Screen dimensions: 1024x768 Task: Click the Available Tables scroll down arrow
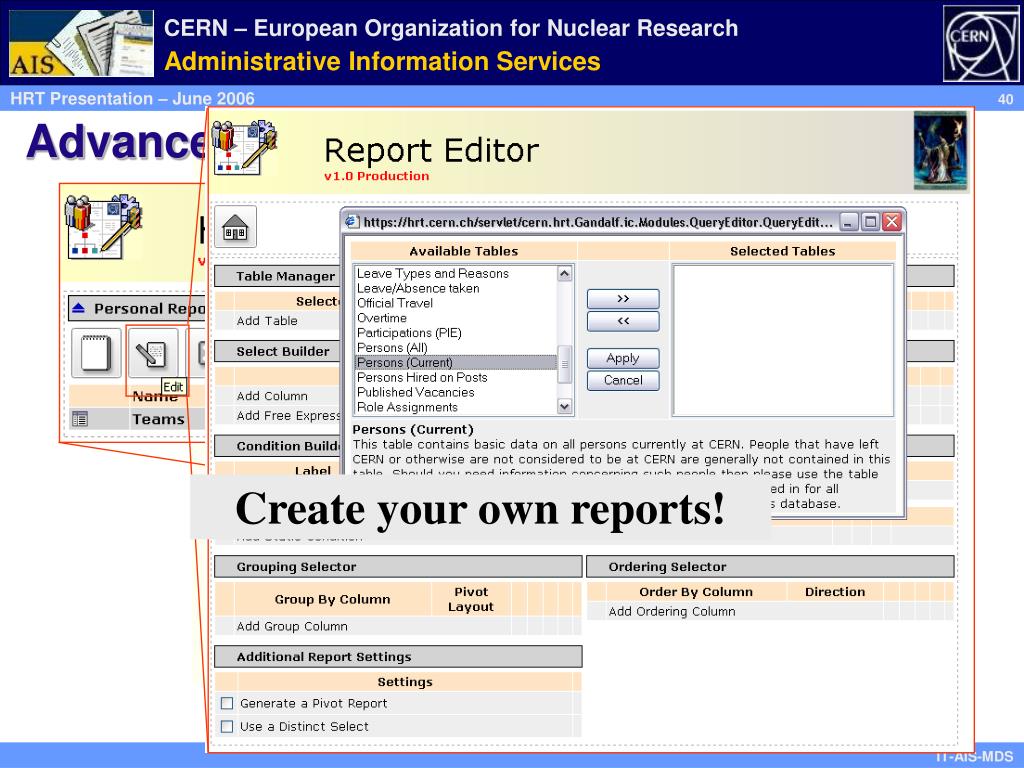tap(565, 406)
